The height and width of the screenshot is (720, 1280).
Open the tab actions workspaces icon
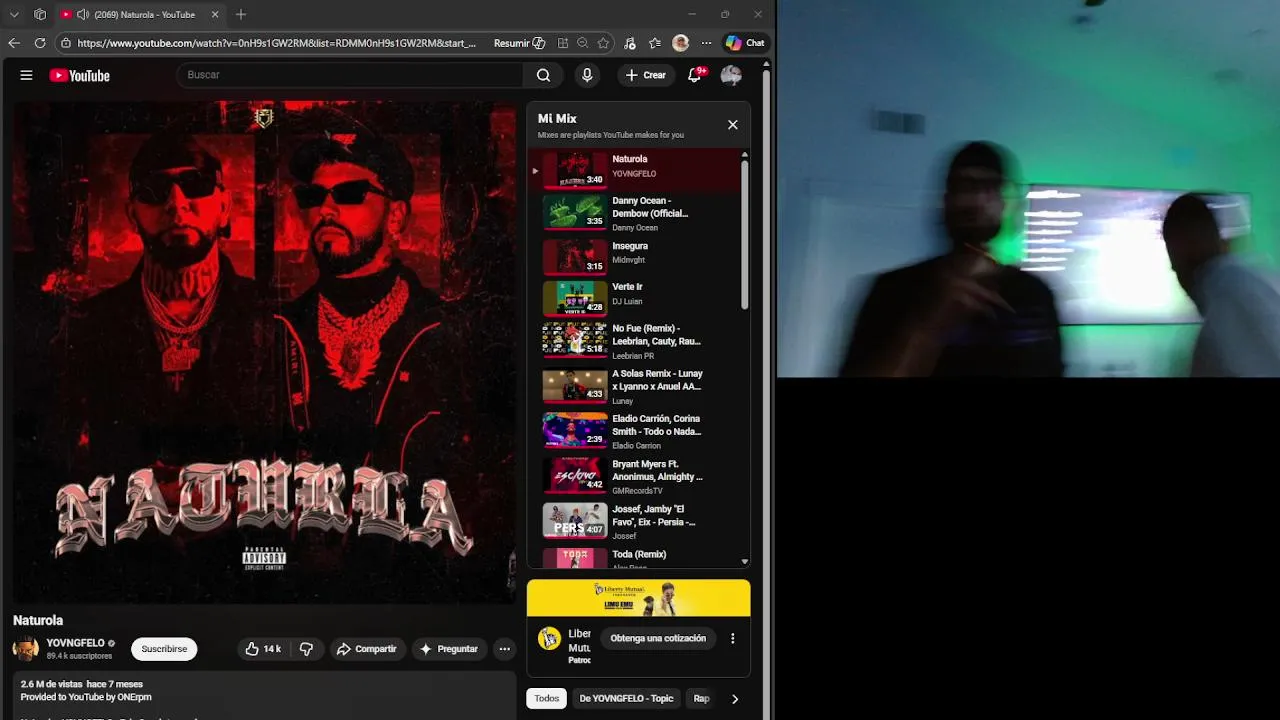tap(40, 14)
